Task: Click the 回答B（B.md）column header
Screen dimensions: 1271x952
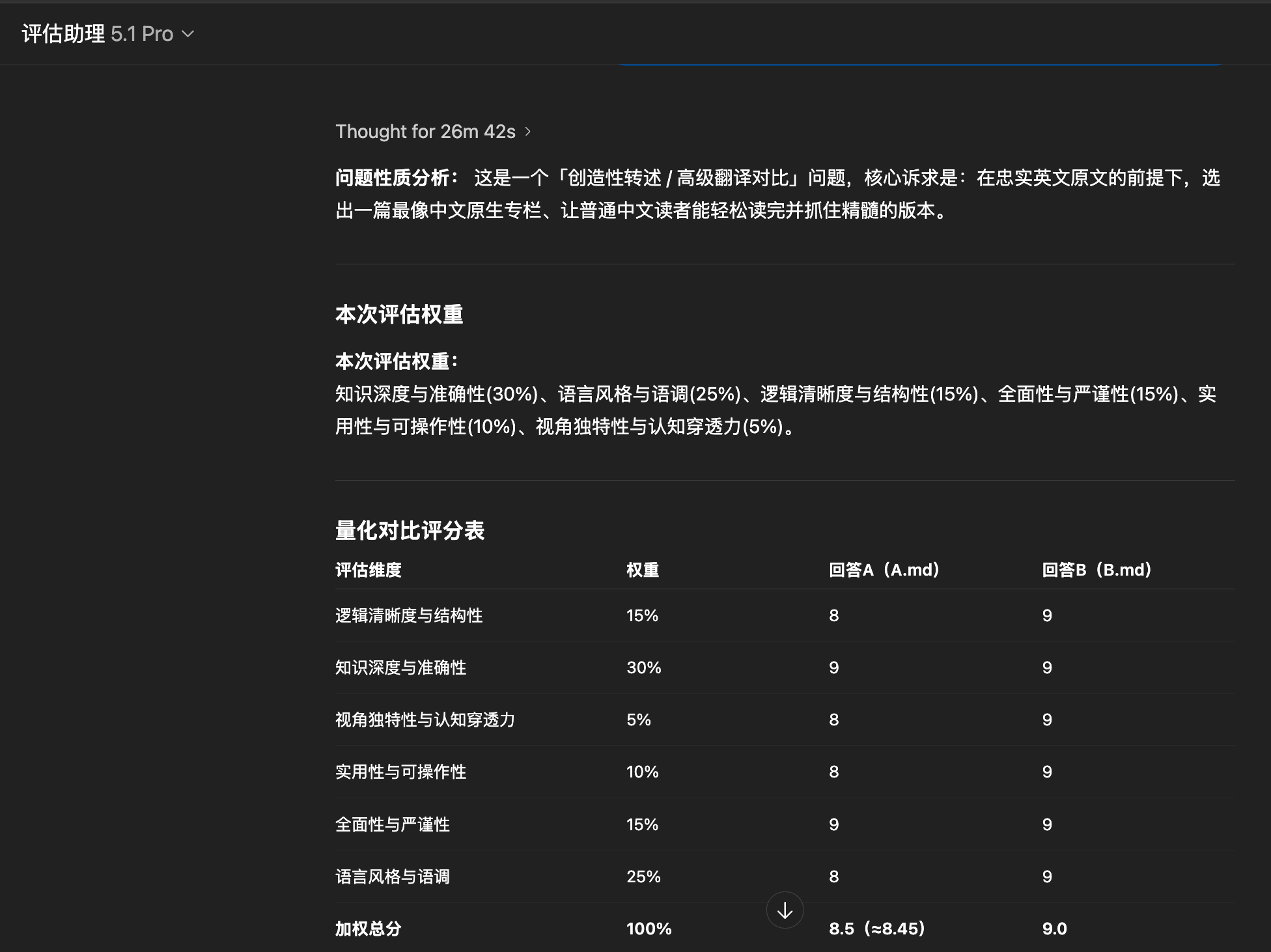Action: [x=1097, y=570]
